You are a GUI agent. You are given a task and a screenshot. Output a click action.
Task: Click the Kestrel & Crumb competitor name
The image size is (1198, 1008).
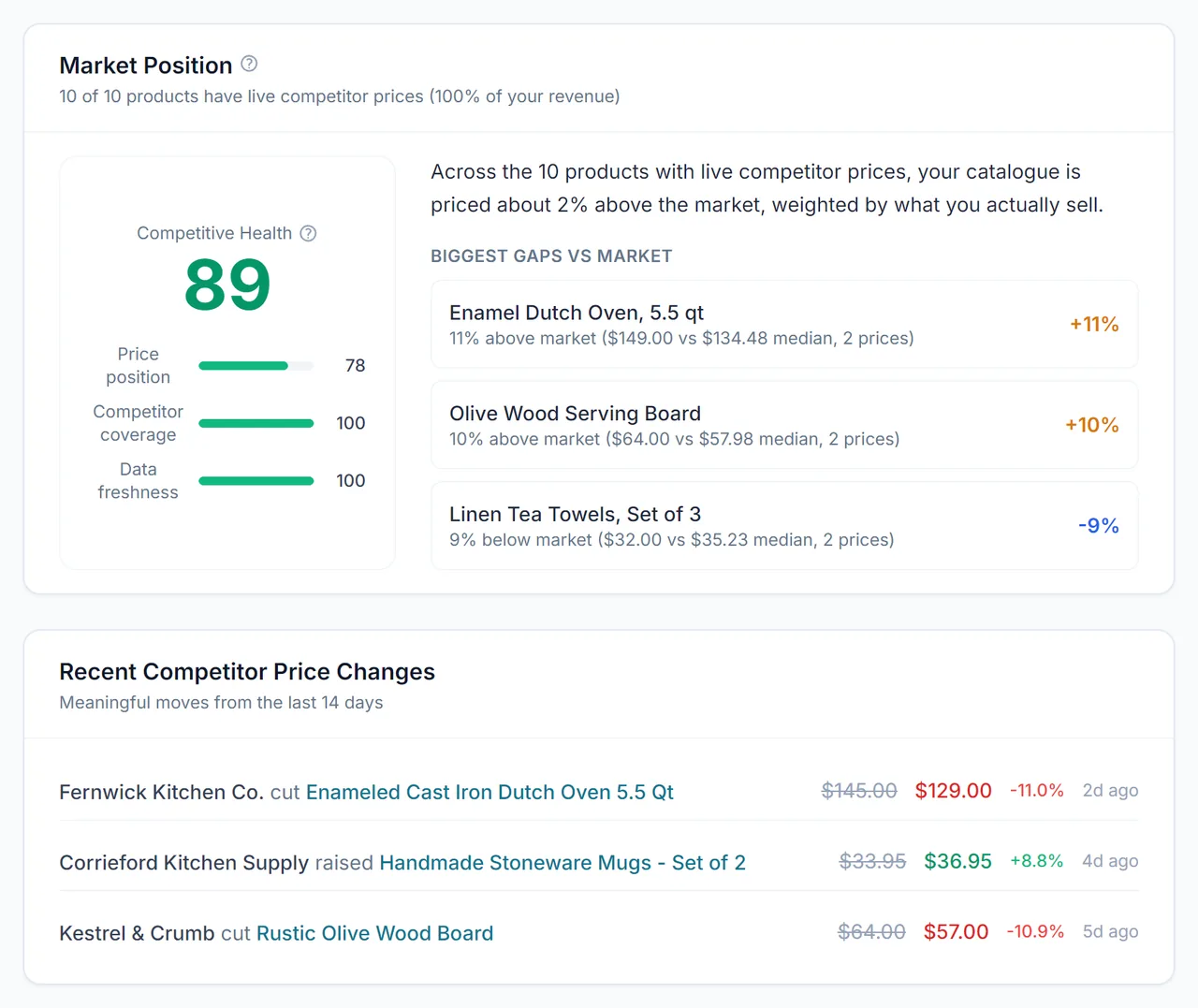[137, 933]
